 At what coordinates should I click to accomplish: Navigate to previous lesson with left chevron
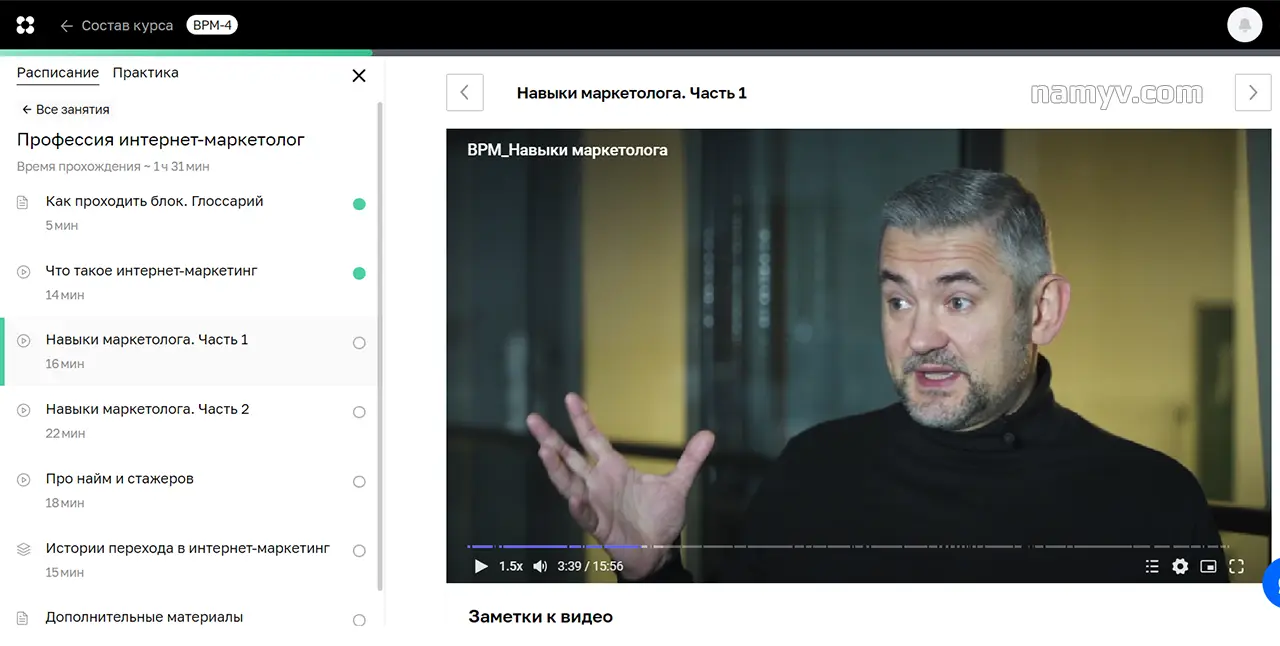tap(464, 92)
